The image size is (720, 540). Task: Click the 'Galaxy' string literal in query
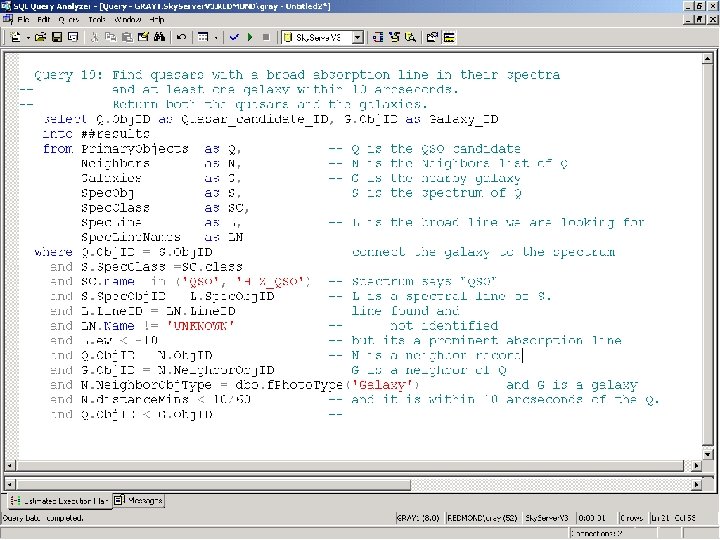click(x=382, y=385)
